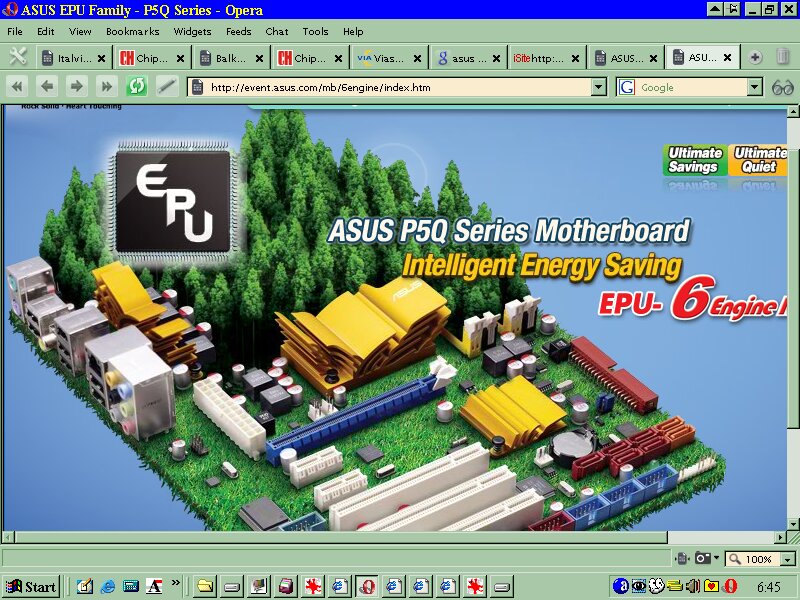800x600 pixels.
Task: Open the Feeds menu
Action: pyautogui.click(x=239, y=32)
